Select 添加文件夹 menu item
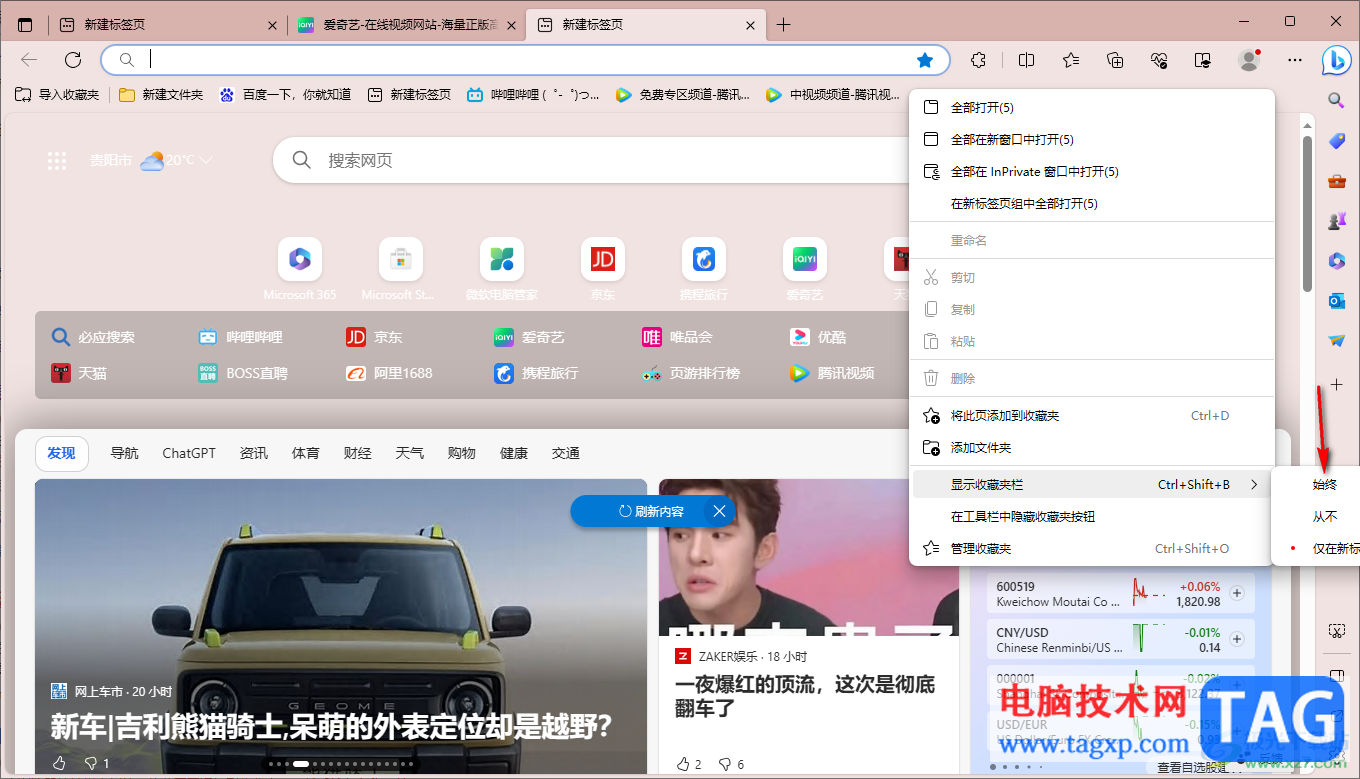Image resolution: width=1360 pixels, height=779 pixels. [x=1092, y=448]
